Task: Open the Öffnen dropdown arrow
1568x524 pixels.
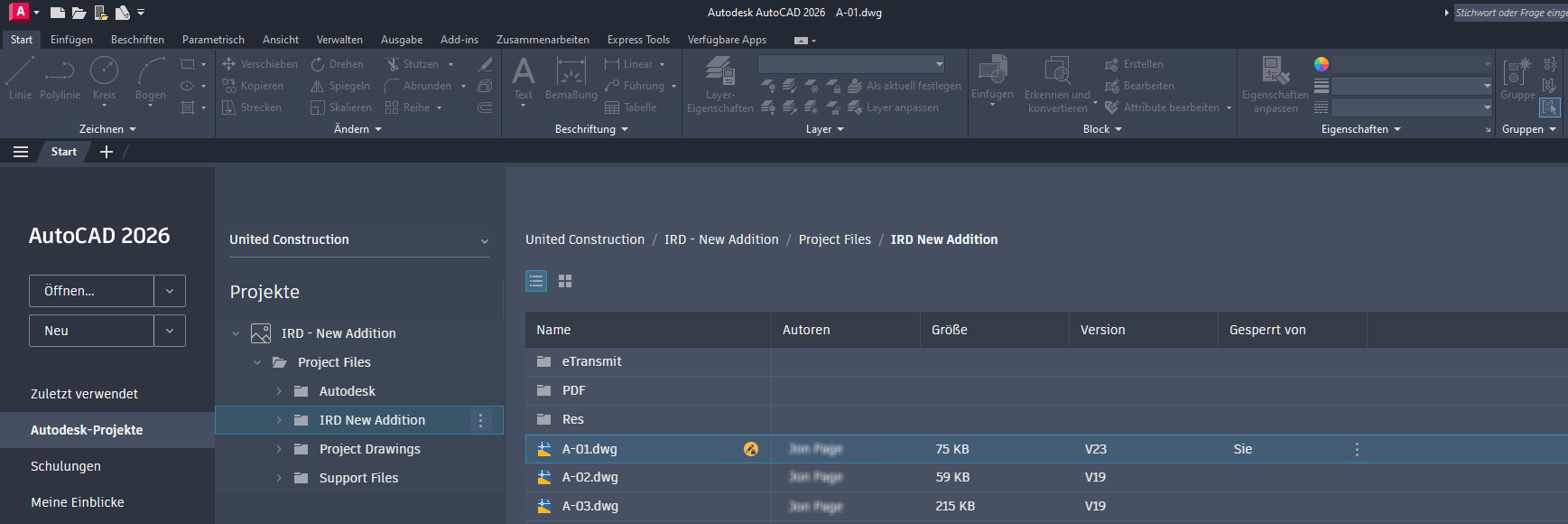Action: click(170, 291)
